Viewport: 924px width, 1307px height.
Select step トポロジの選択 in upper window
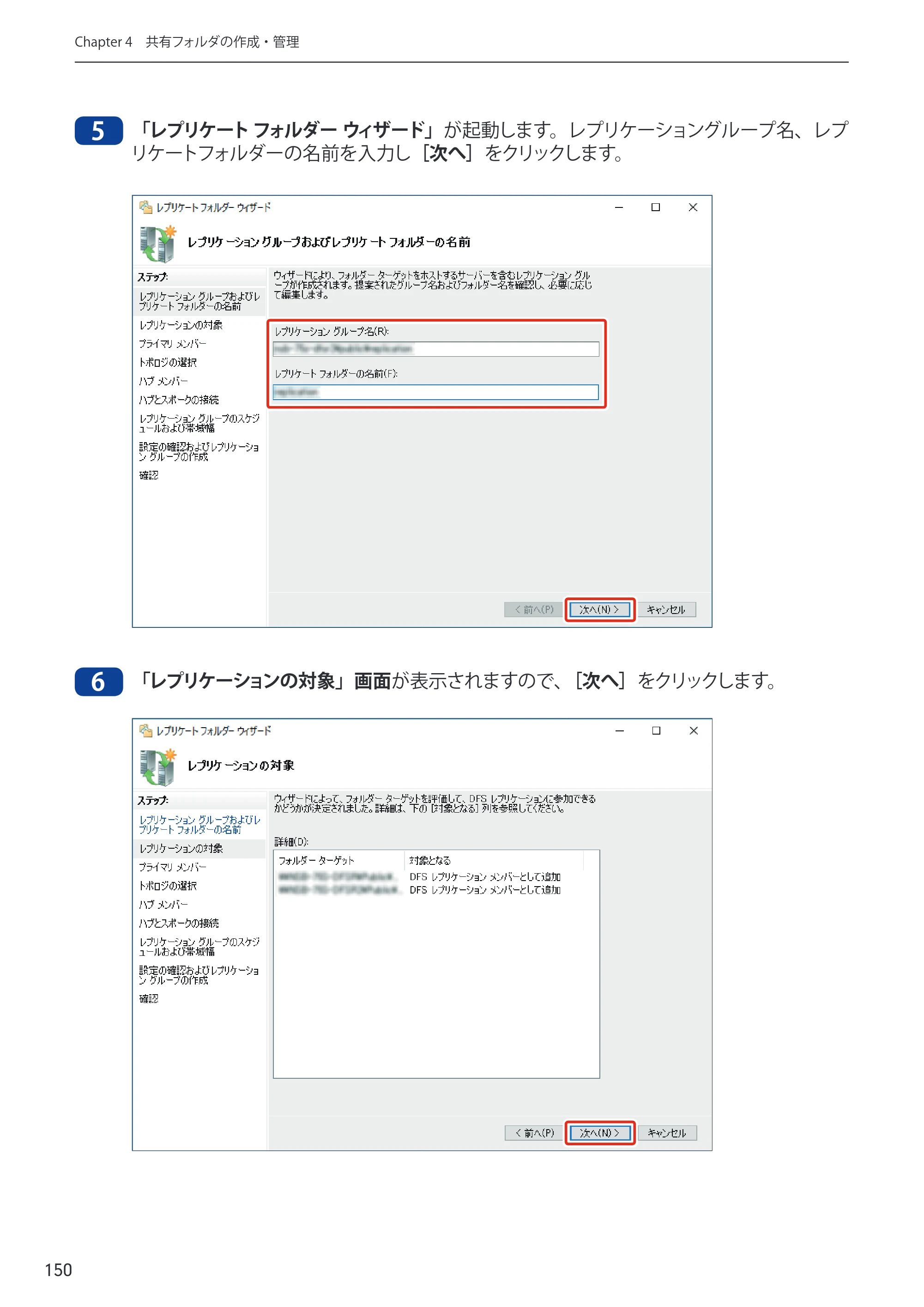(x=168, y=363)
